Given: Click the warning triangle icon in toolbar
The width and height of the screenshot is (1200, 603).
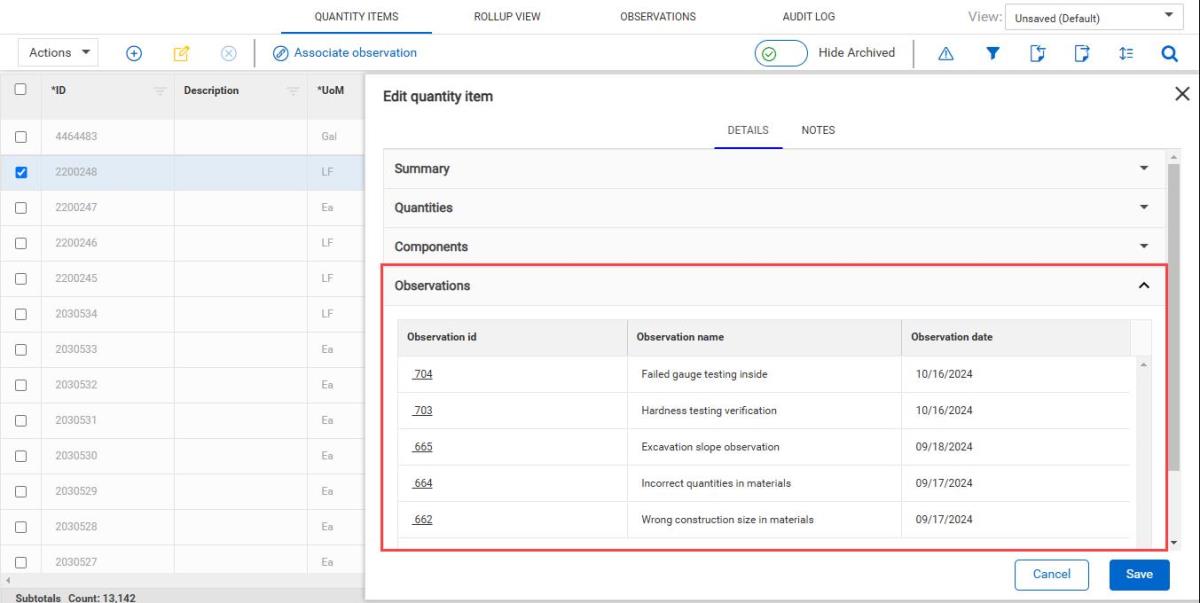Looking at the screenshot, I should (x=945, y=54).
